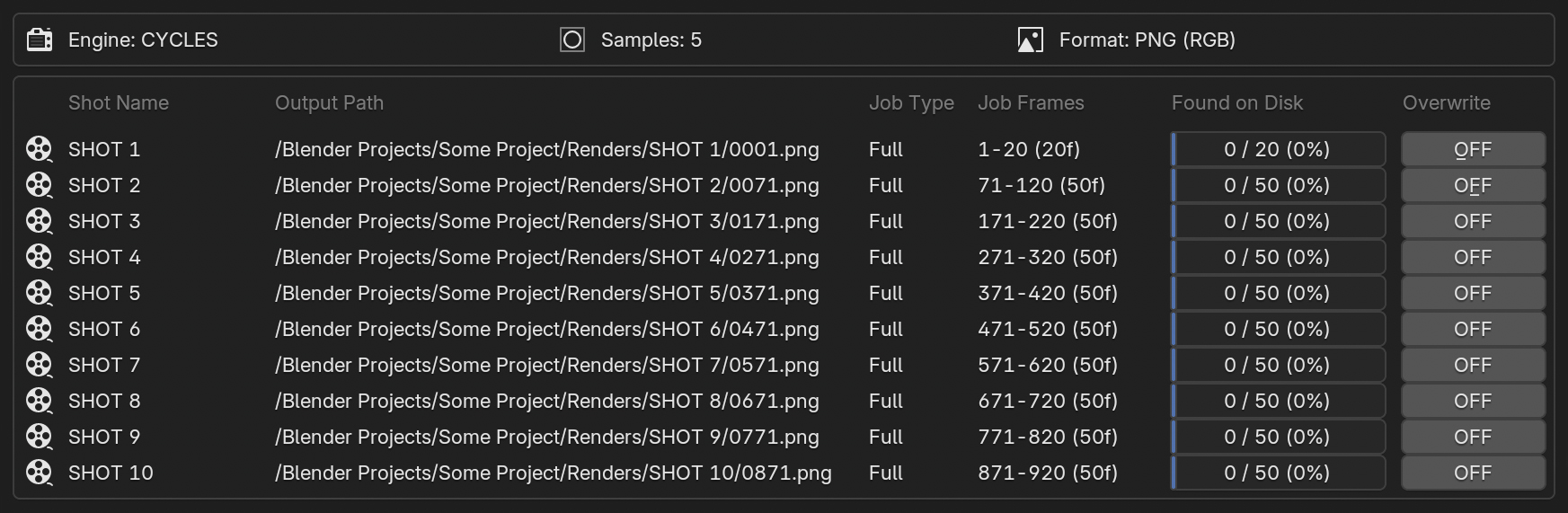Click the SHOT 9 found on disk progress bar

point(1278,437)
